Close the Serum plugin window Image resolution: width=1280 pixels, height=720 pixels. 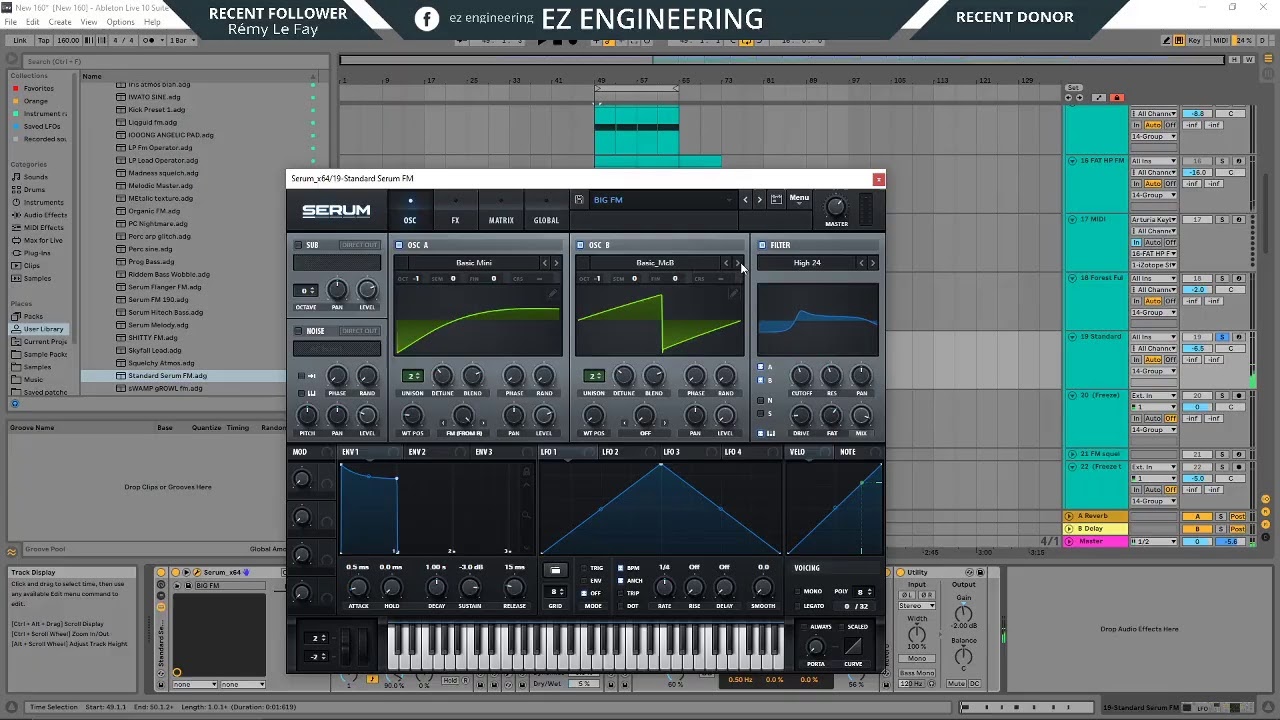(x=878, y=179)
